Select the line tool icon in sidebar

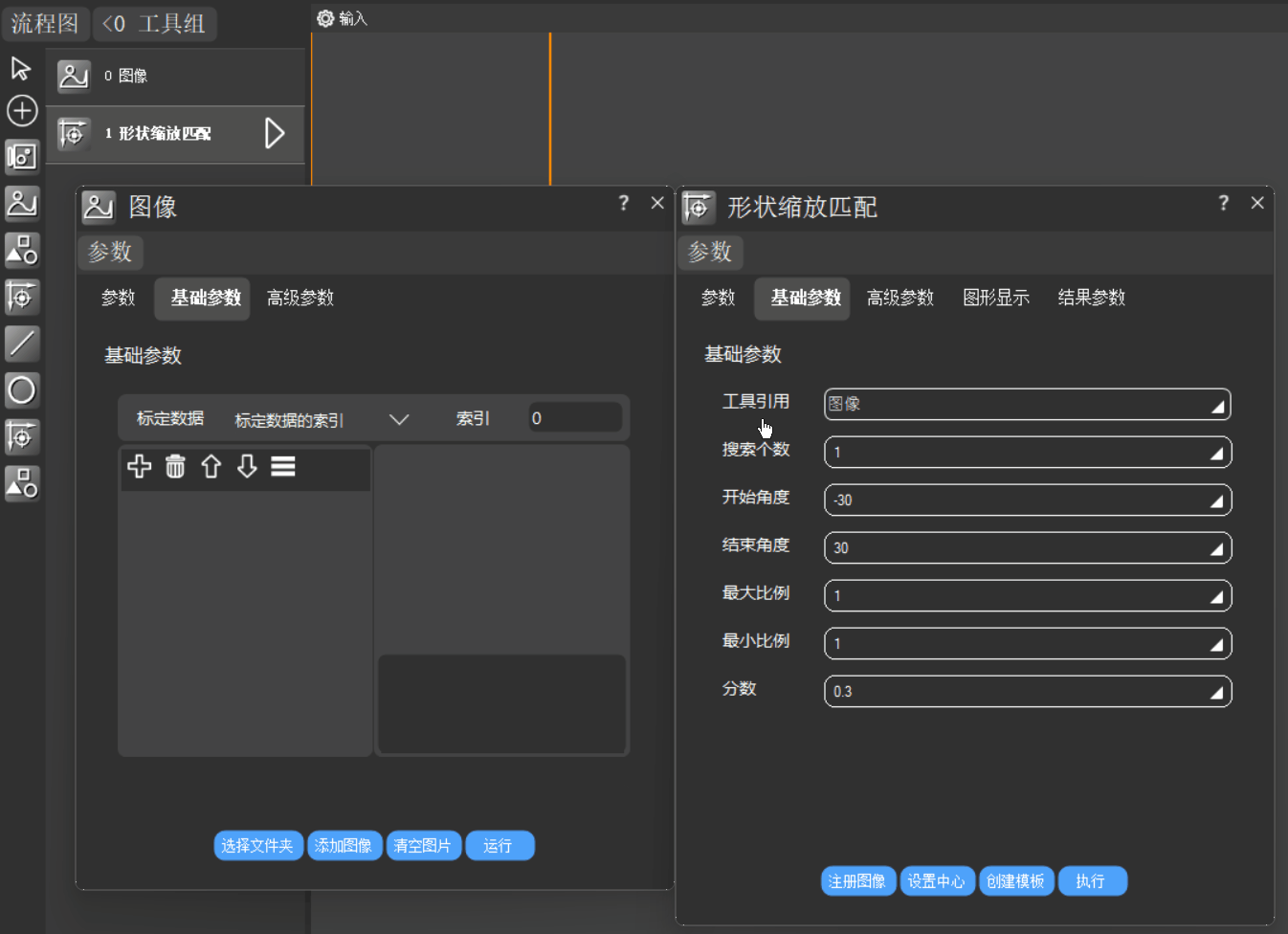coord(22,344)
